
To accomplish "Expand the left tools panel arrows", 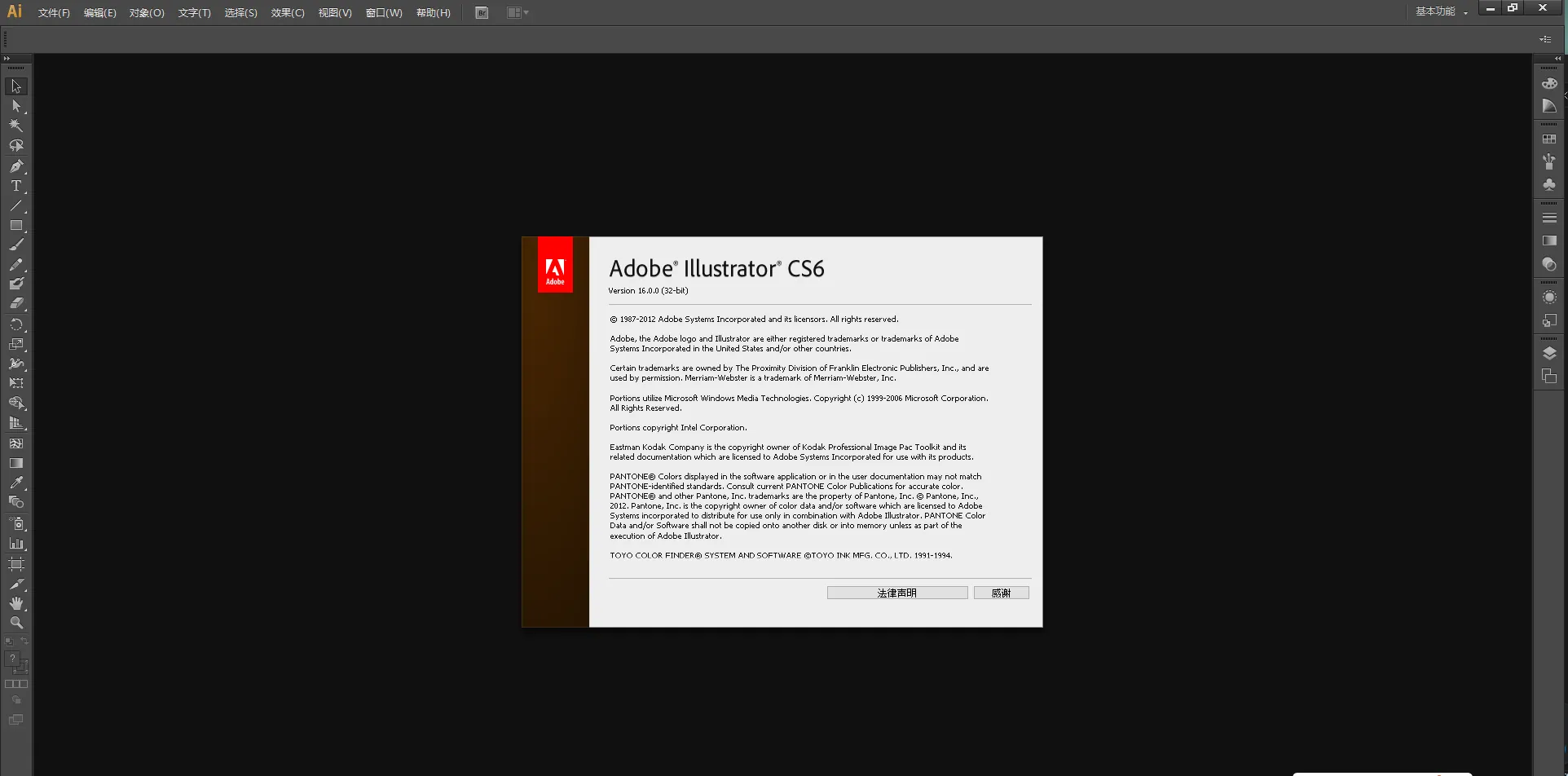I will (7, 59).
